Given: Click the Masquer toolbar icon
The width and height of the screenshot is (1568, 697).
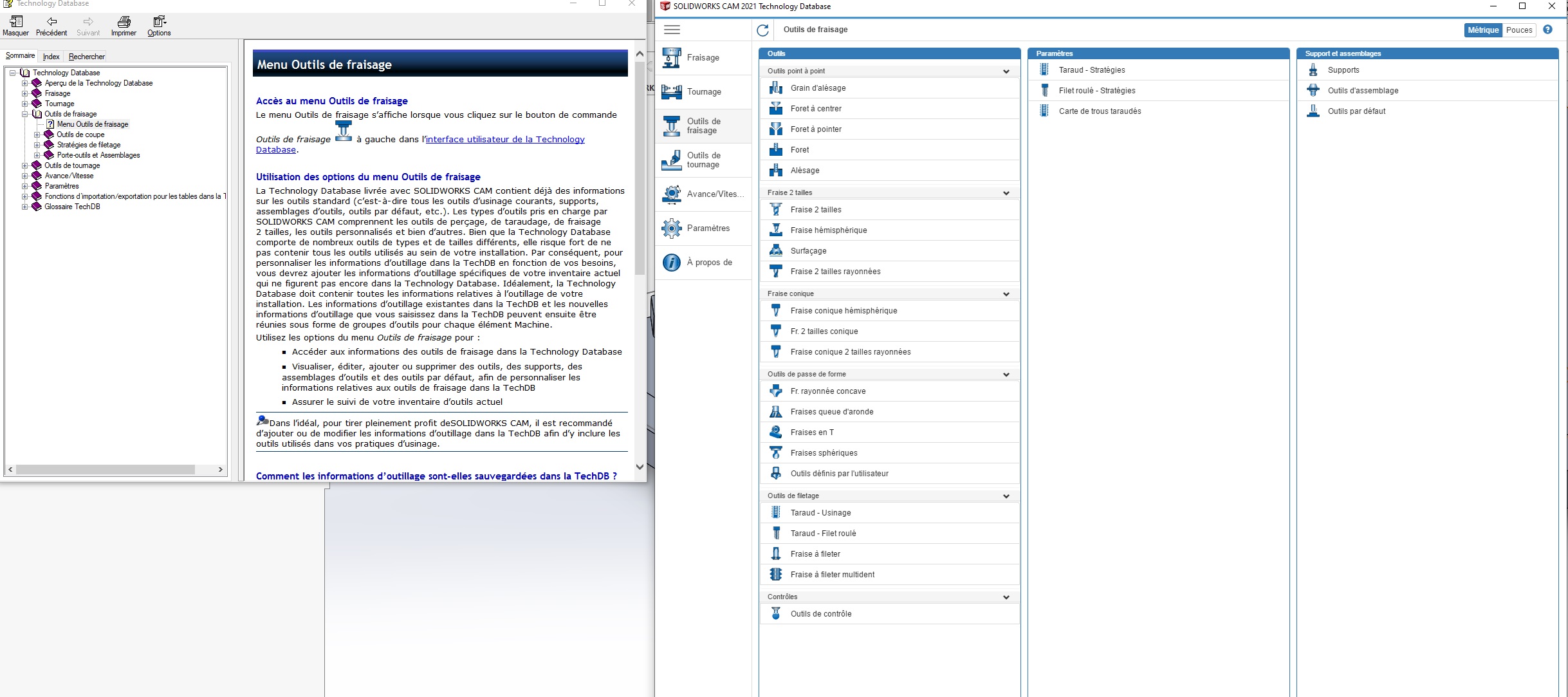Looking at the screenshot, I should pos(15,22).
